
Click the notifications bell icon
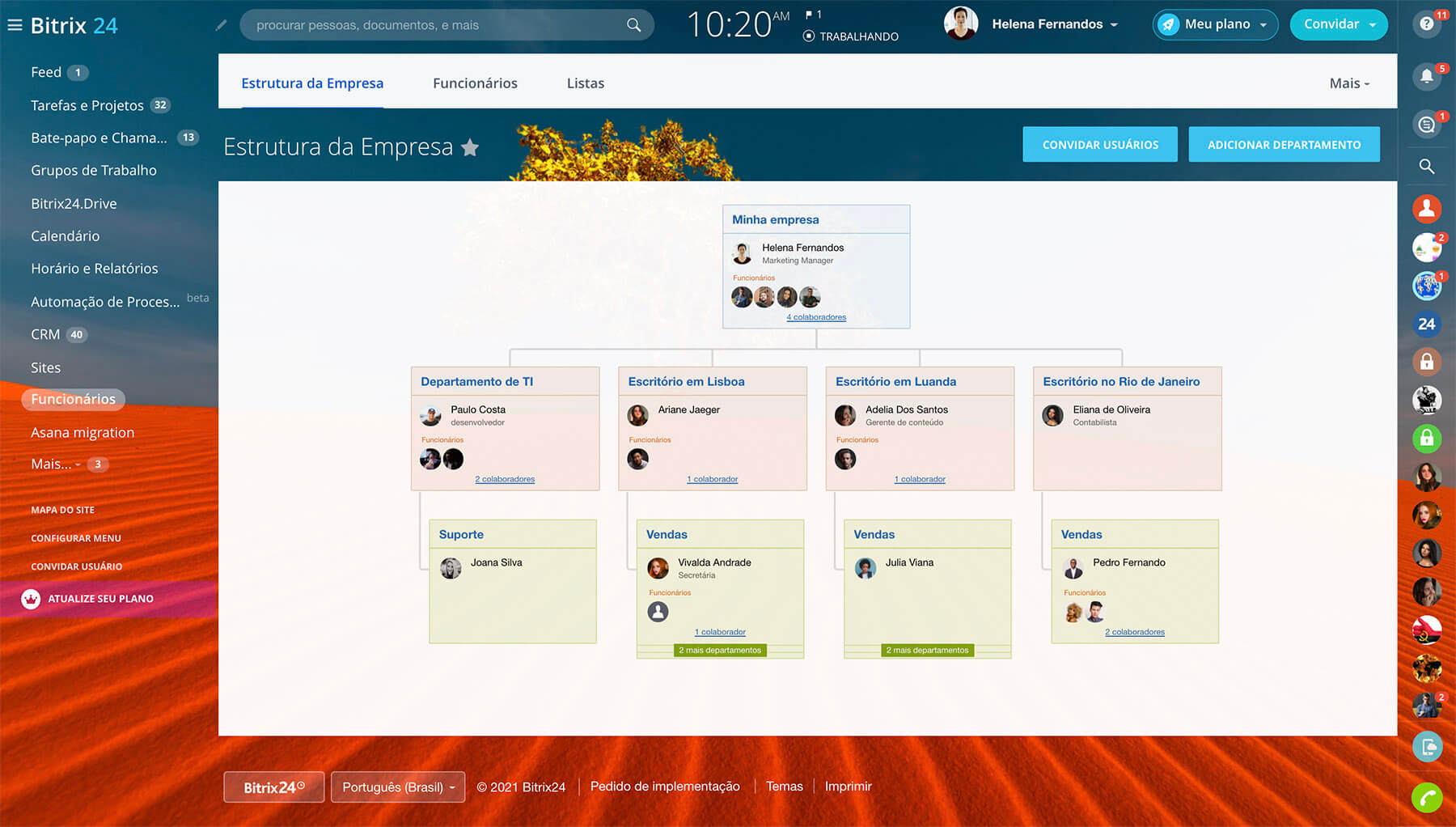(x=1426, y=76)
